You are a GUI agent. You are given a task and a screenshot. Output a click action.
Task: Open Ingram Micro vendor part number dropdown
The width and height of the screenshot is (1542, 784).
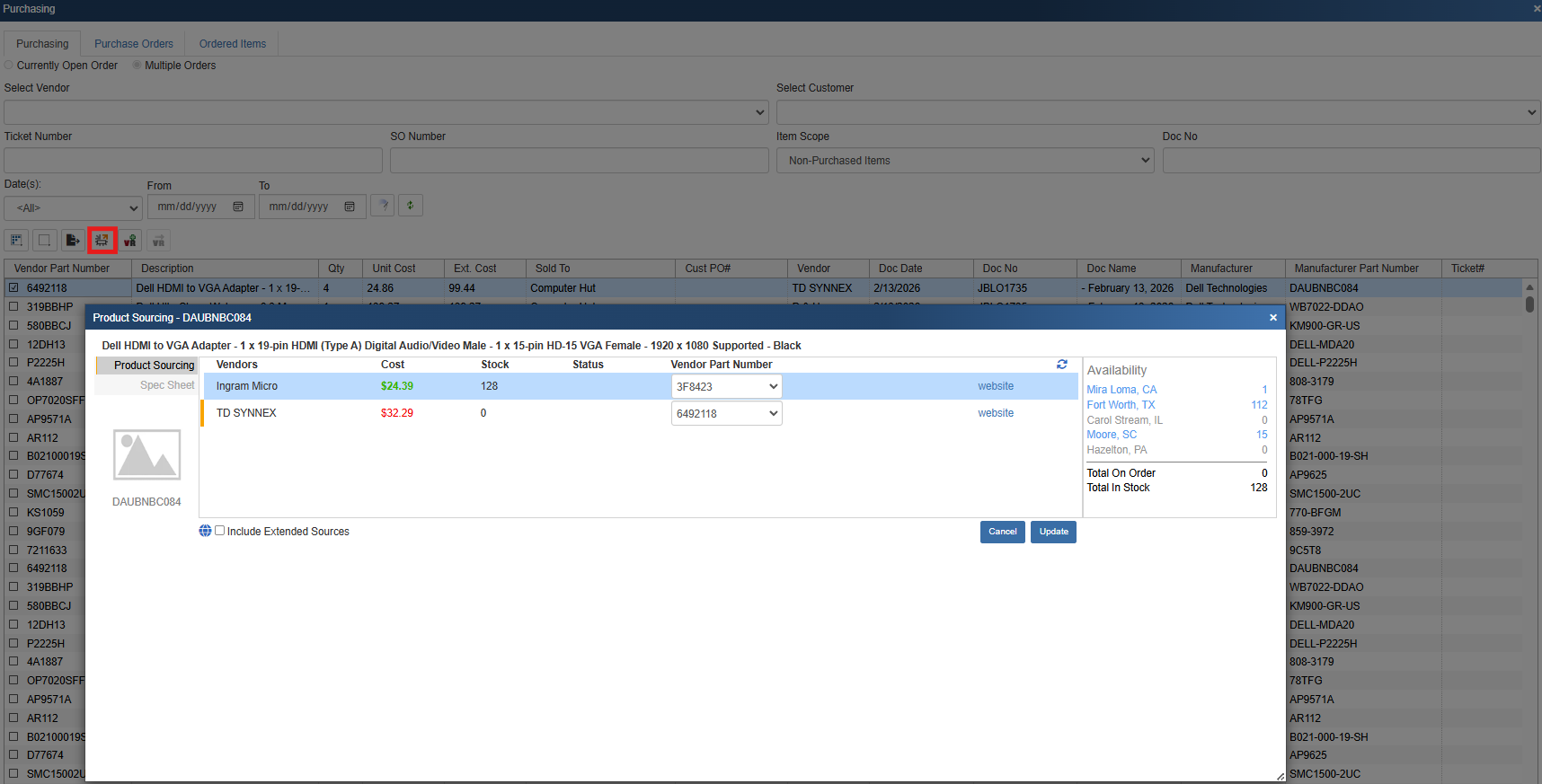click(x=726, y=386)
